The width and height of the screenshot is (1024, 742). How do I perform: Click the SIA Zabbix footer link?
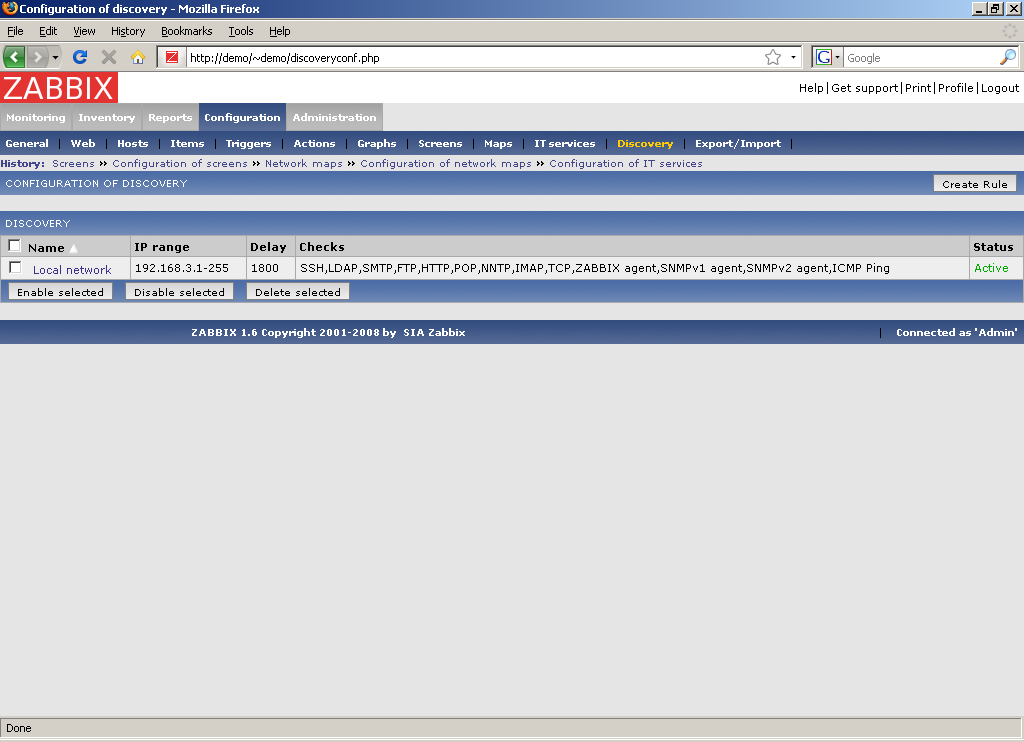tap(434, 332)
